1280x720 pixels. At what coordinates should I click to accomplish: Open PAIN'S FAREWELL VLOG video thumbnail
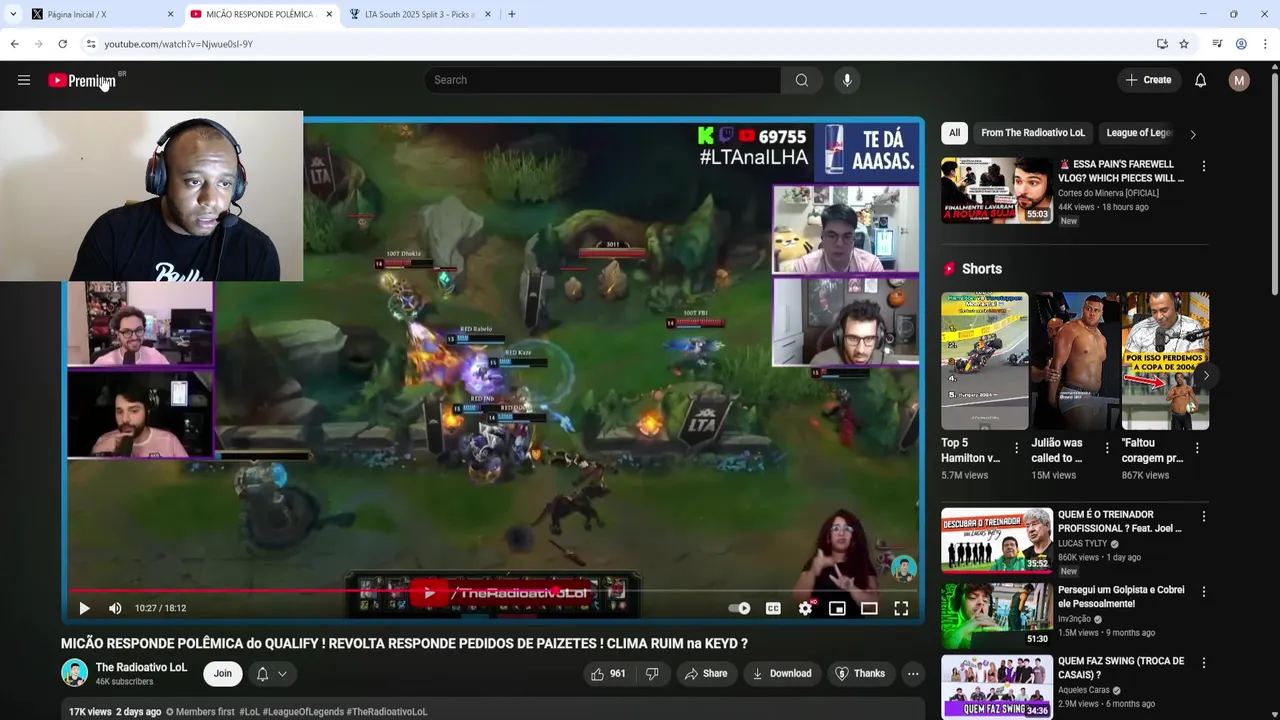996,190
